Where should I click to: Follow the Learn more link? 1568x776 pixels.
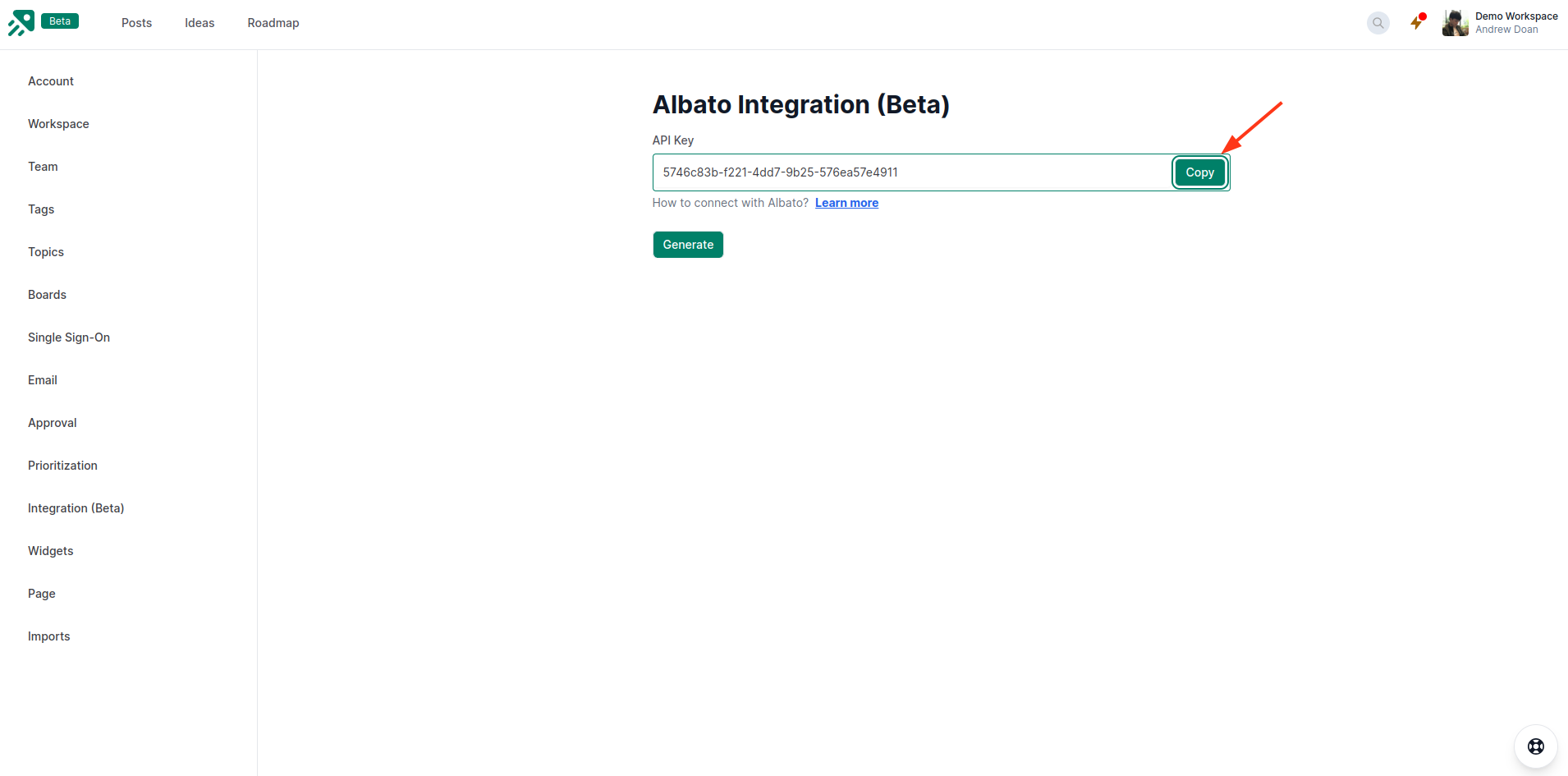[x=846, y=203]
